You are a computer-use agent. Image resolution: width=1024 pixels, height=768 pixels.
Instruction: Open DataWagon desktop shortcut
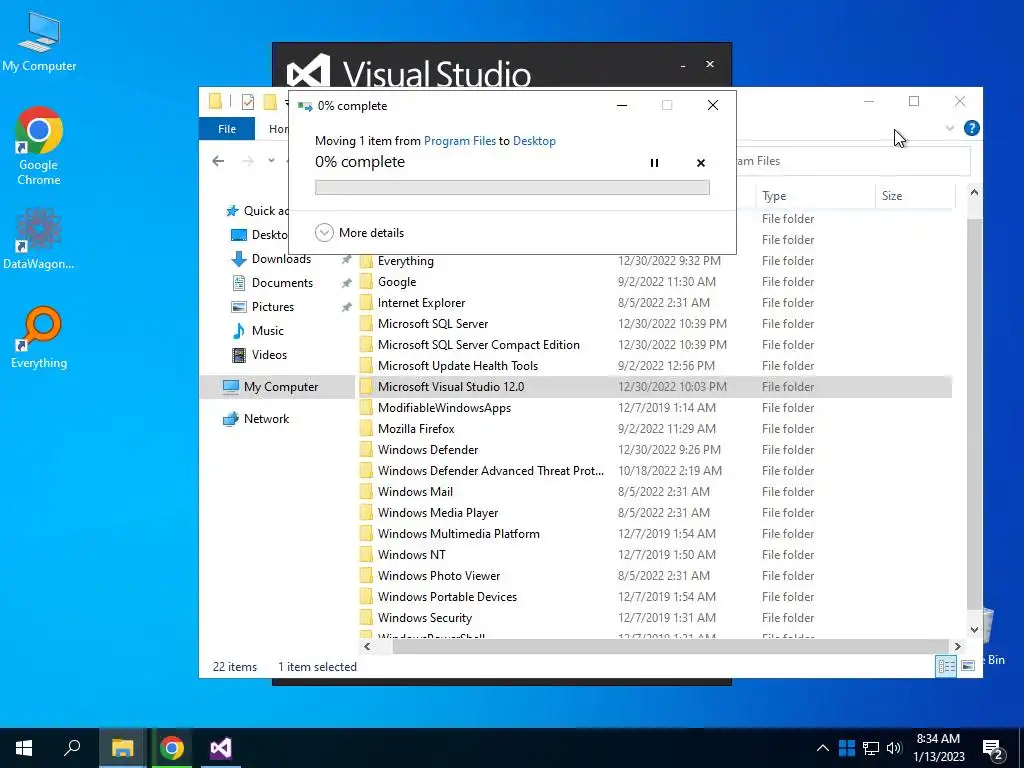(39, 238)
